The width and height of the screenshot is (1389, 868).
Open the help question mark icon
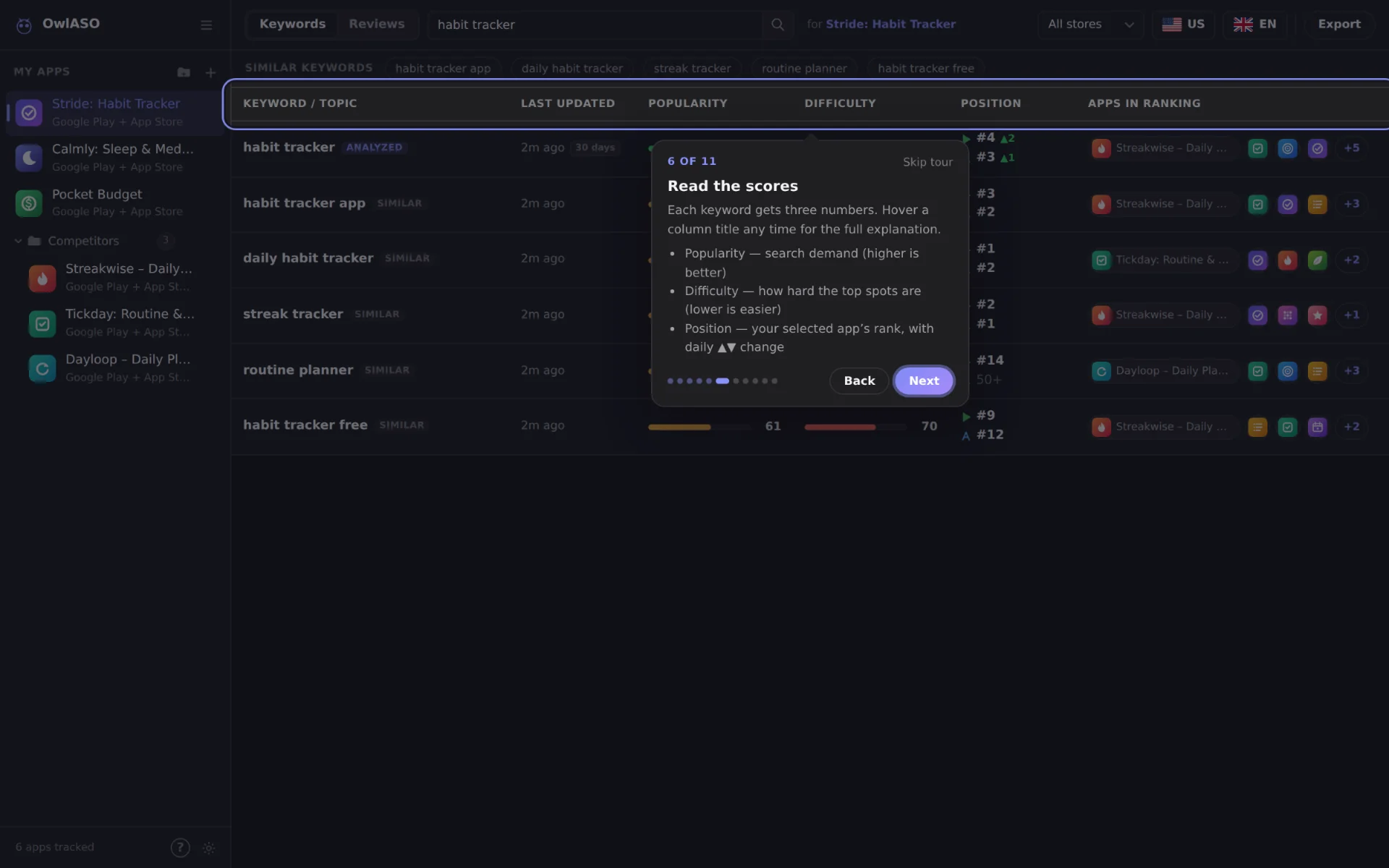180,848
